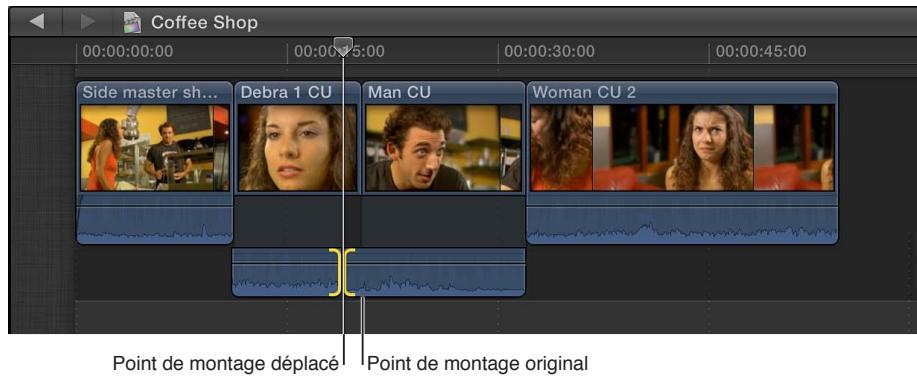Image resolution: width=917 pixels, height=379 pixels.
Task: Click the right yellow audio edit bracket
Action: tap(350, 273)
